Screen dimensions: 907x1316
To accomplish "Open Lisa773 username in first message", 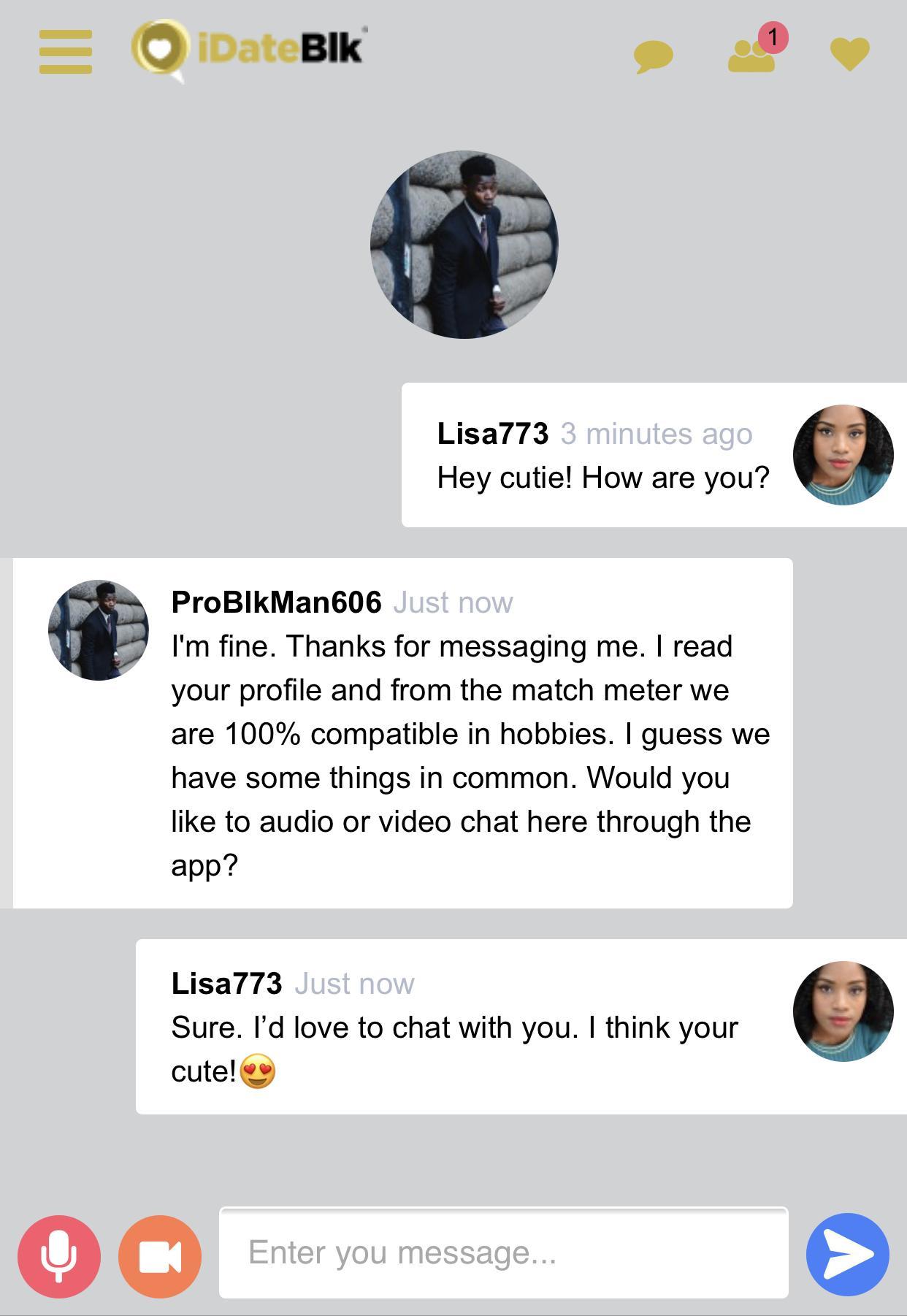I will tap(492, 434).
